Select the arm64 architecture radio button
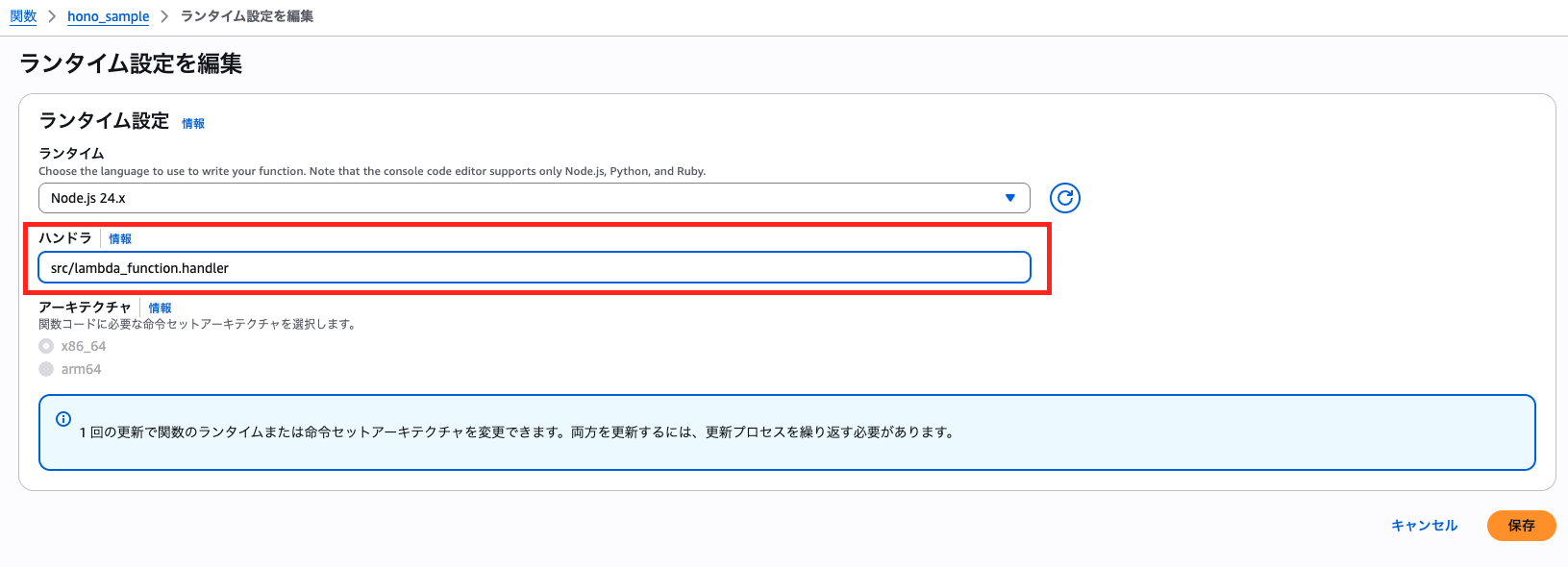Image resolution: width=1568 pixels, height=567 pixels. coord(46,369)
